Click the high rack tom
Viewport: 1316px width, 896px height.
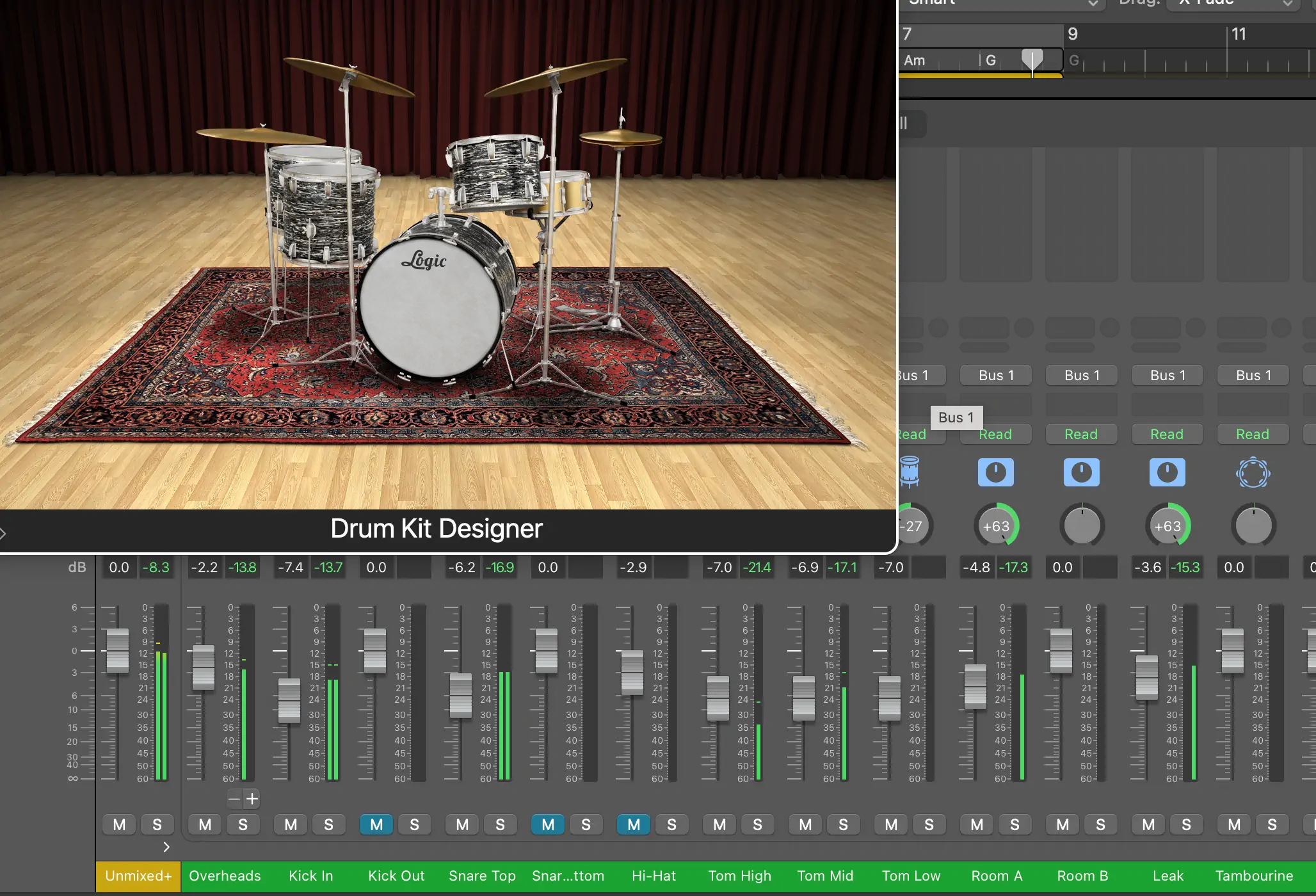(495, 173)
